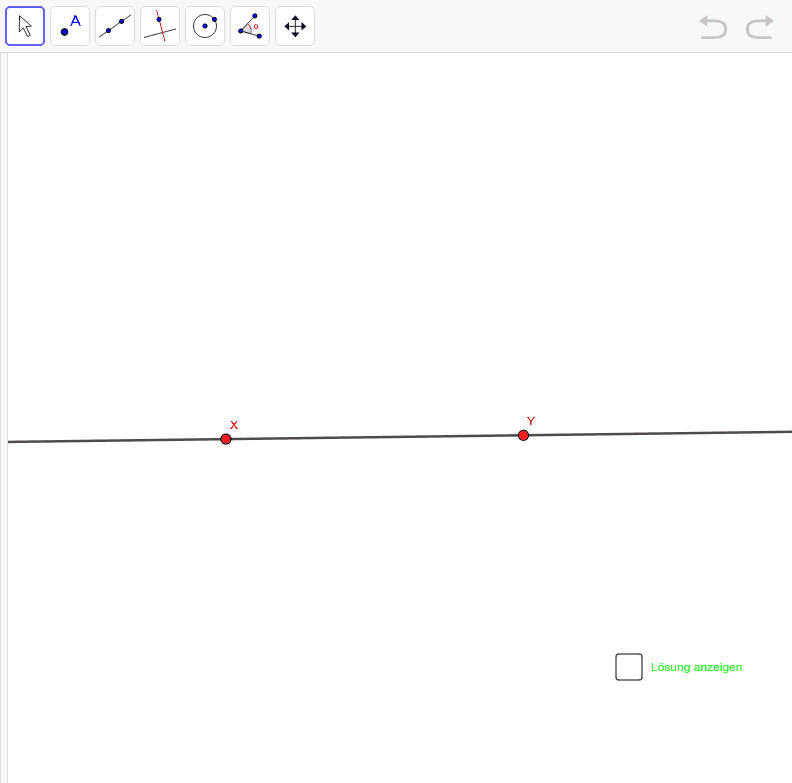Viewport: 792px width, 783px height.
Task: Activate the Move Graphics View tool
Action: (295, 26)
